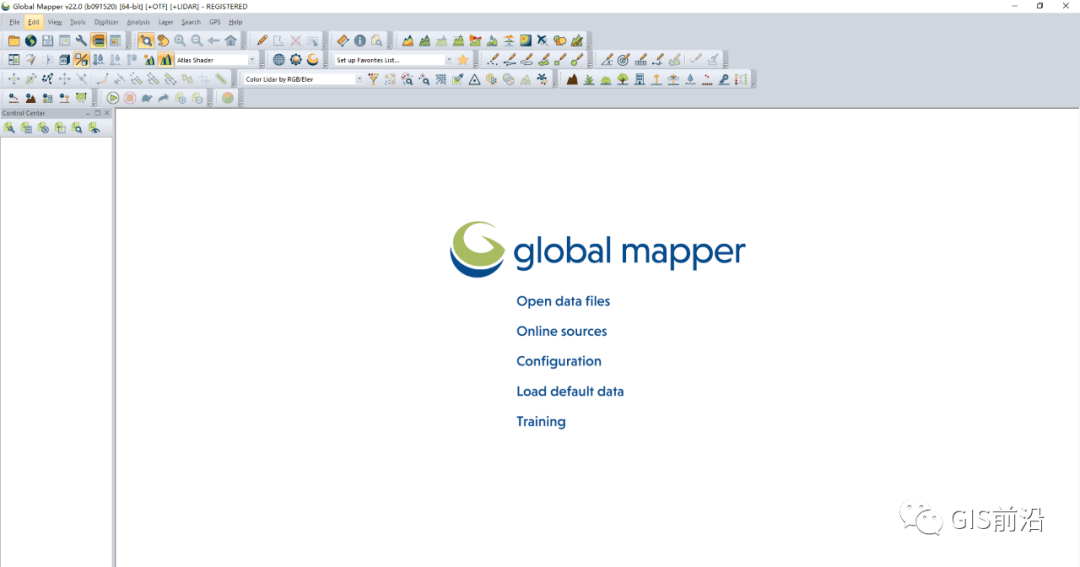Click the heat-map density grid icon

point(526,41)
